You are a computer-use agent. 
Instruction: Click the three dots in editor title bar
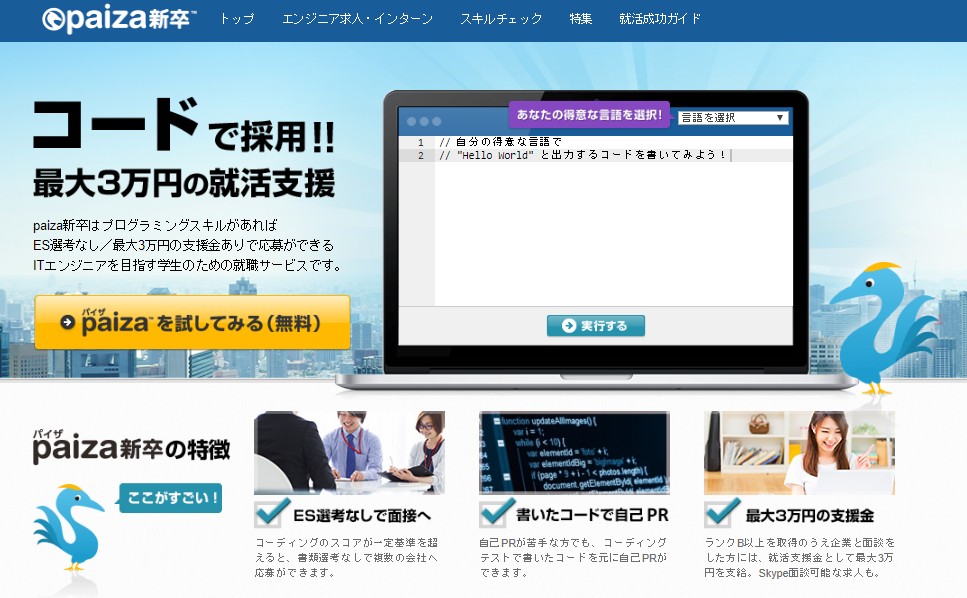pos(424,121)
